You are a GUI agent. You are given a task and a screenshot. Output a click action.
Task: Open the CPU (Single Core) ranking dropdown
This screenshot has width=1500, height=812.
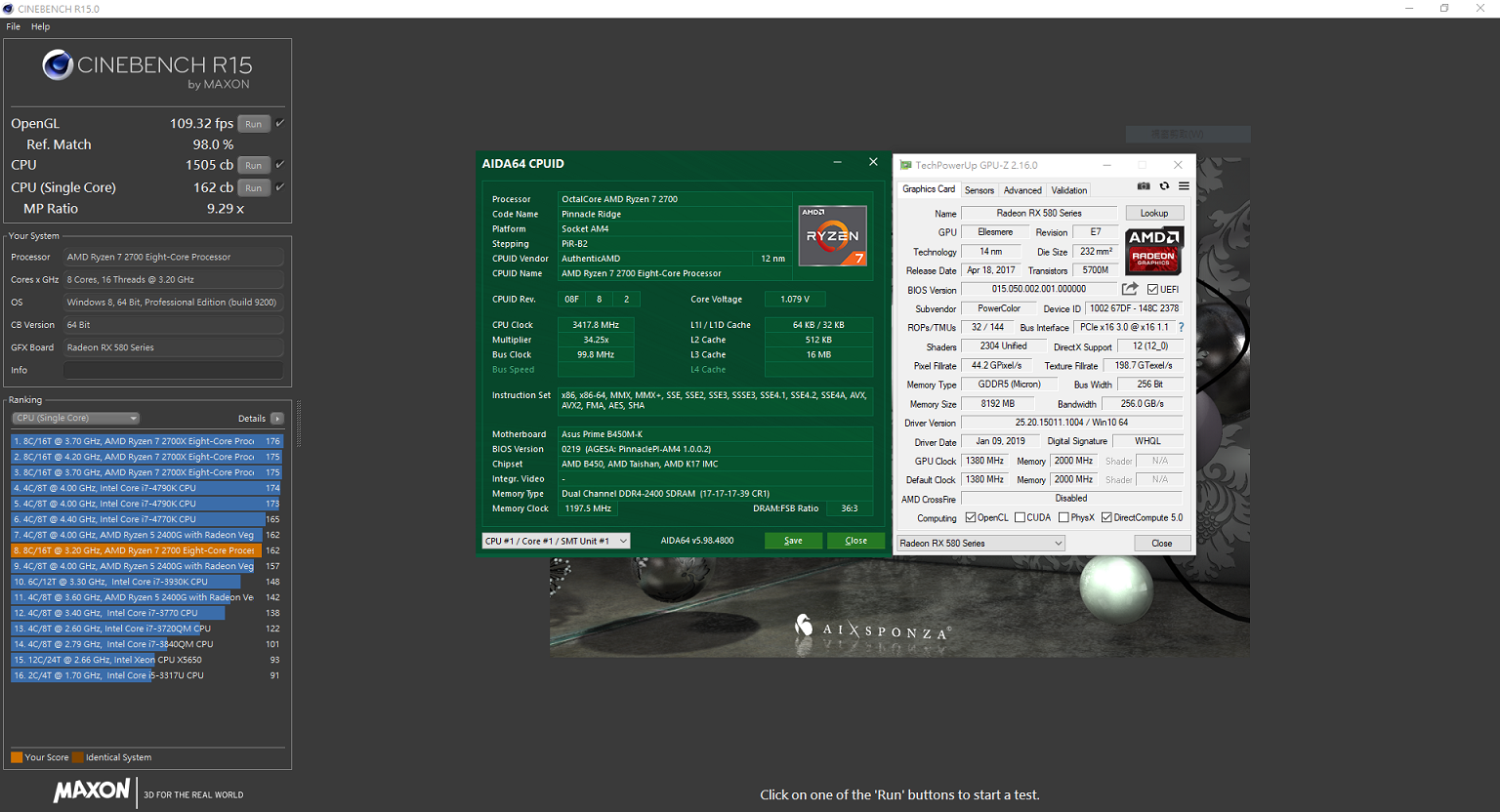click(x=76, y=418)
